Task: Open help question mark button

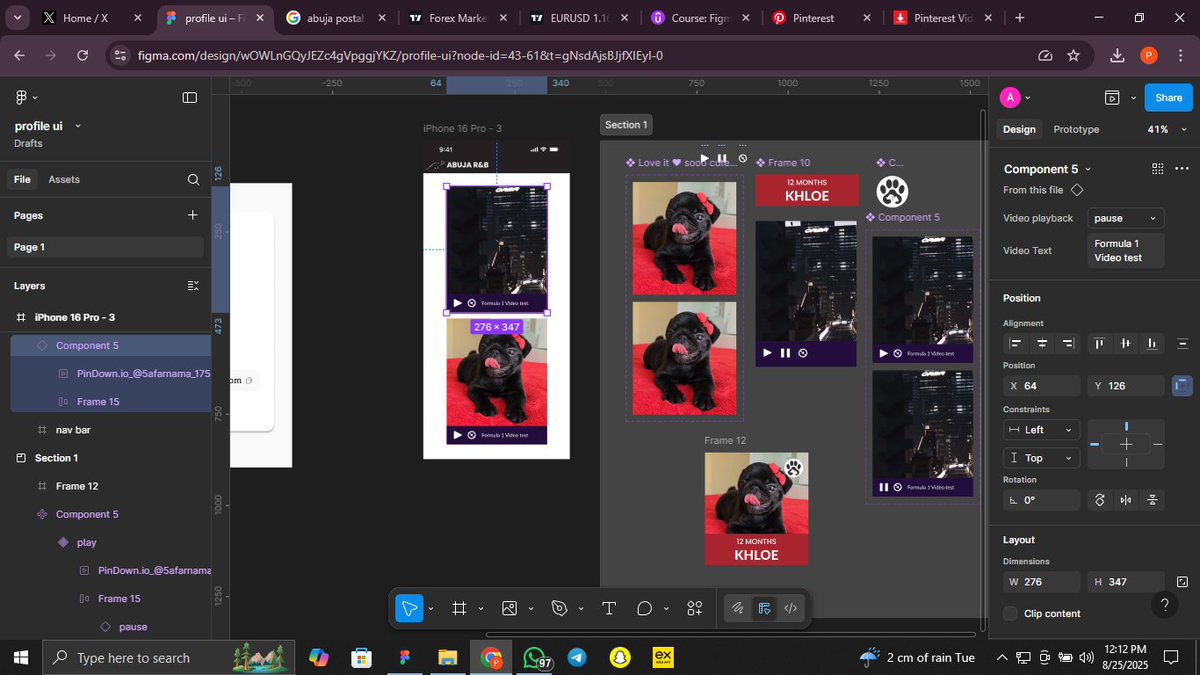Action: coord(1163,605)
